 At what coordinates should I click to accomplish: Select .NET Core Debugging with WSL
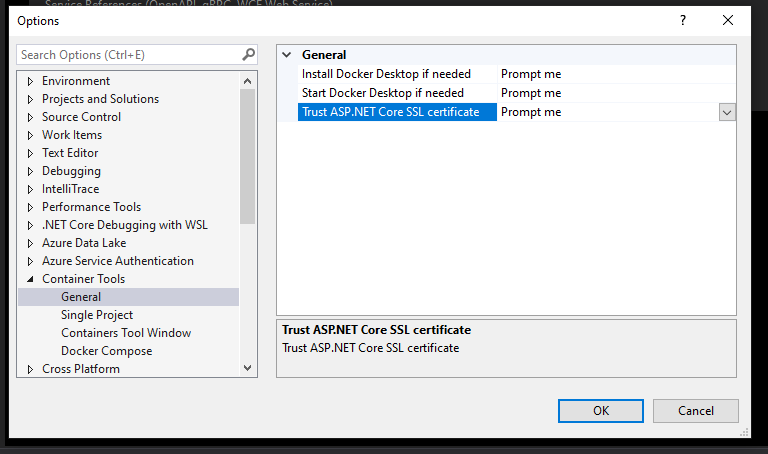pyautogui.click(x=125, y=225)
